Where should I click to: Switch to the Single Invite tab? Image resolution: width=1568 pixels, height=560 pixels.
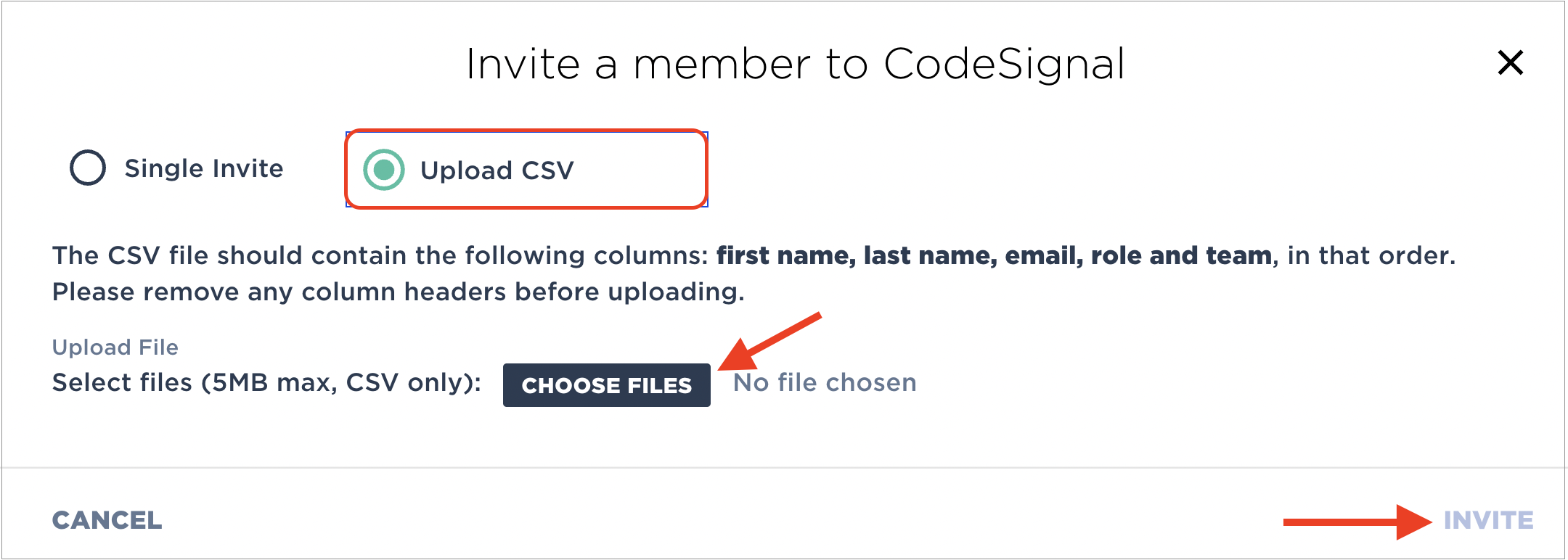[x=203, y=168]
